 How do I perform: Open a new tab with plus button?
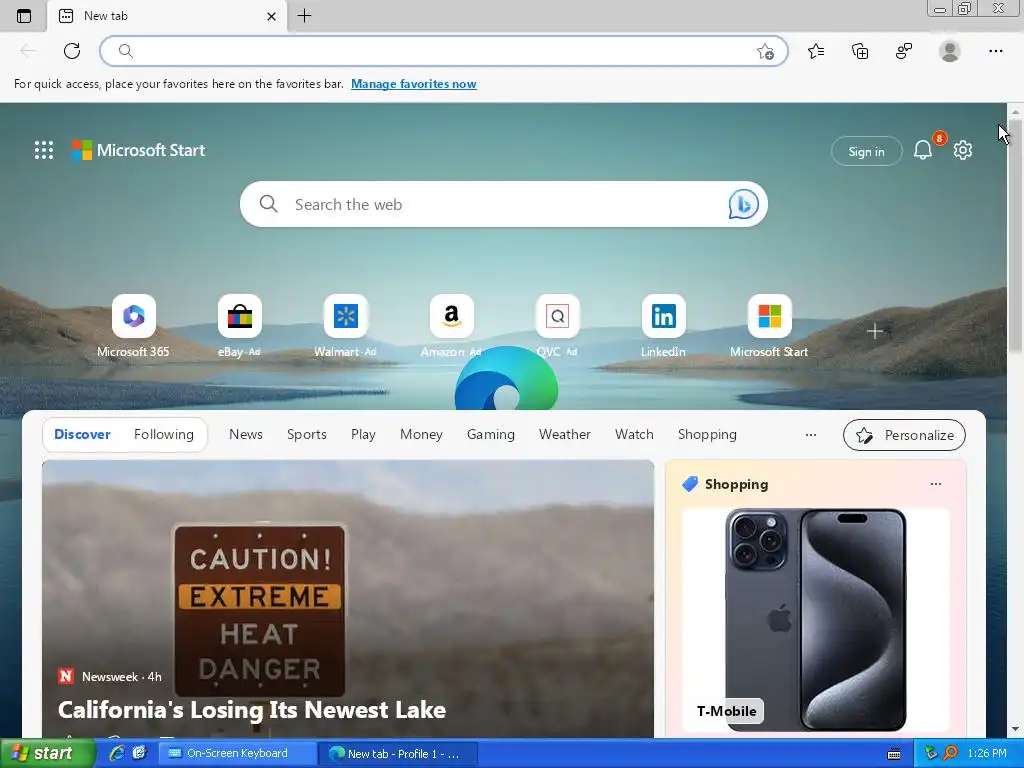coord(304,16)
